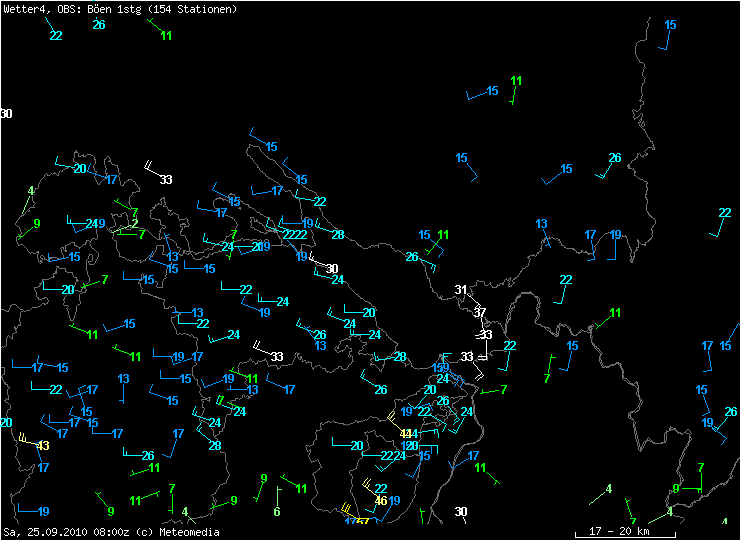
Task: Select the overlapping blue 159 station label
Action: [440, 369]
